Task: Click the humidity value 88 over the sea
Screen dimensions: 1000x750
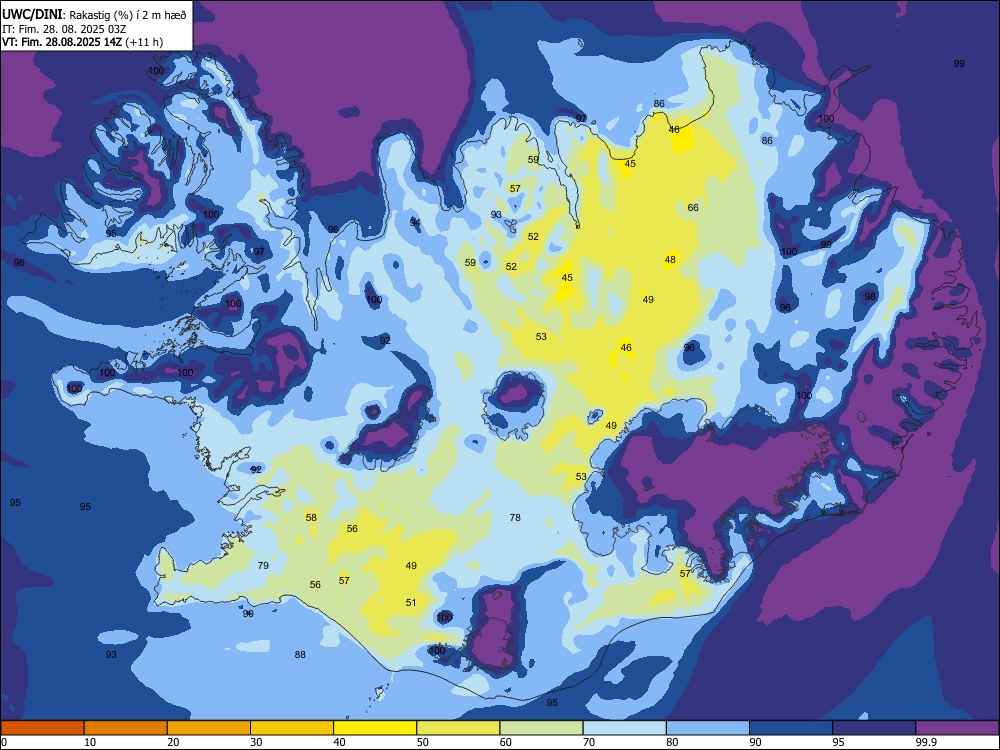Action: click(x=300, y=654)
